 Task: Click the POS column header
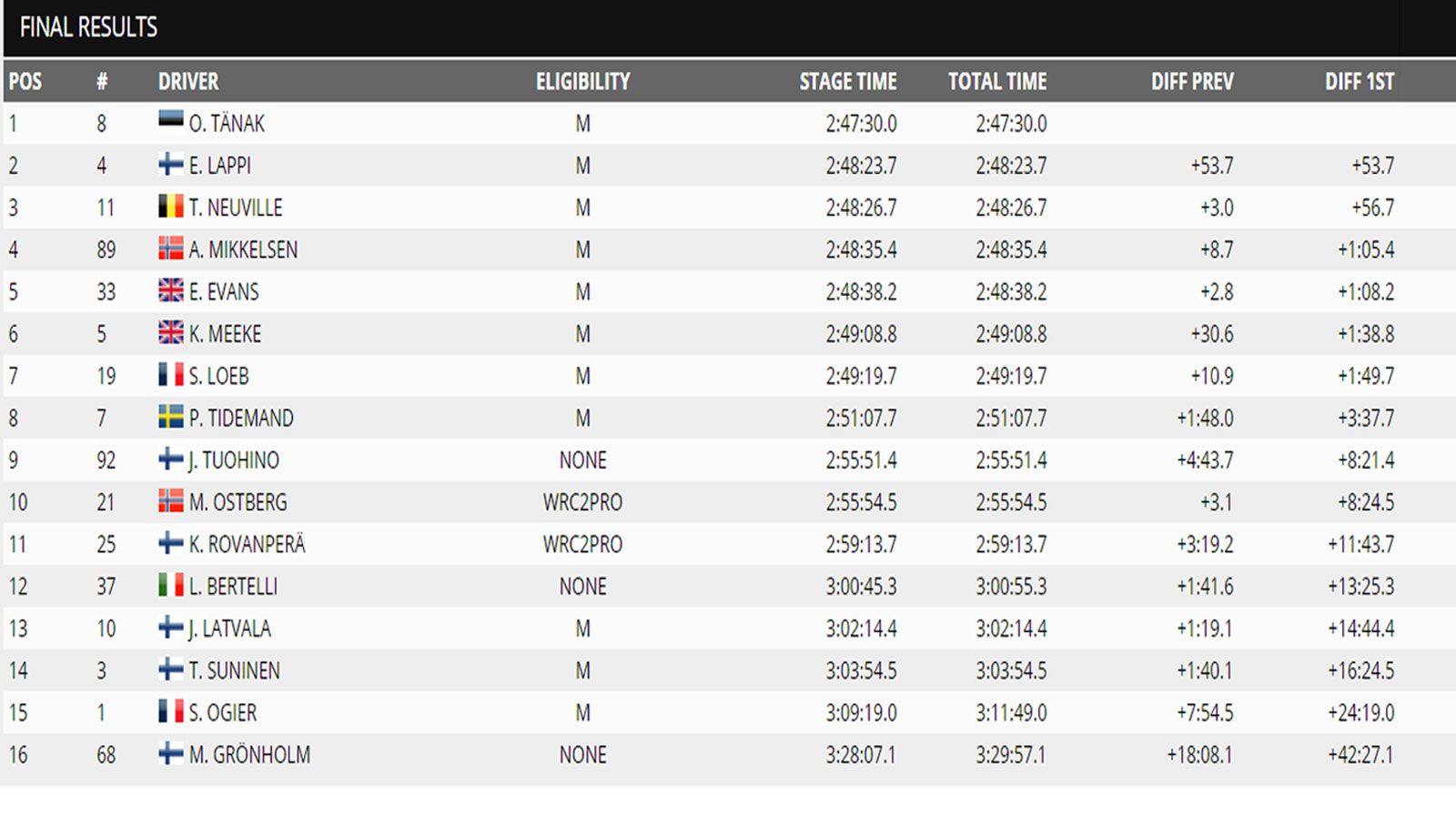(25, 81)
